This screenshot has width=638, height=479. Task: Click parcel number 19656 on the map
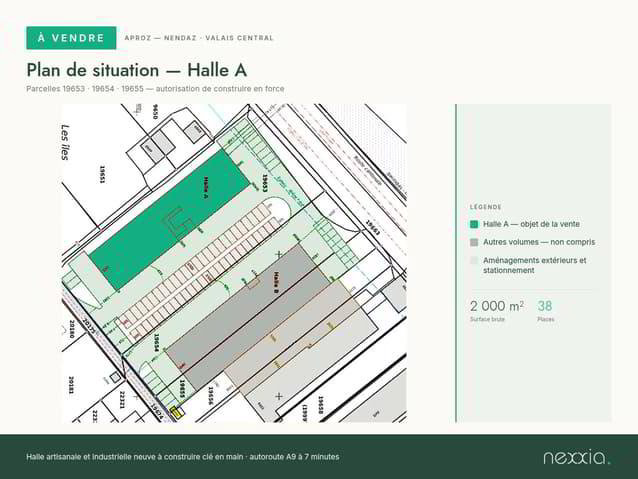(210, 396)
